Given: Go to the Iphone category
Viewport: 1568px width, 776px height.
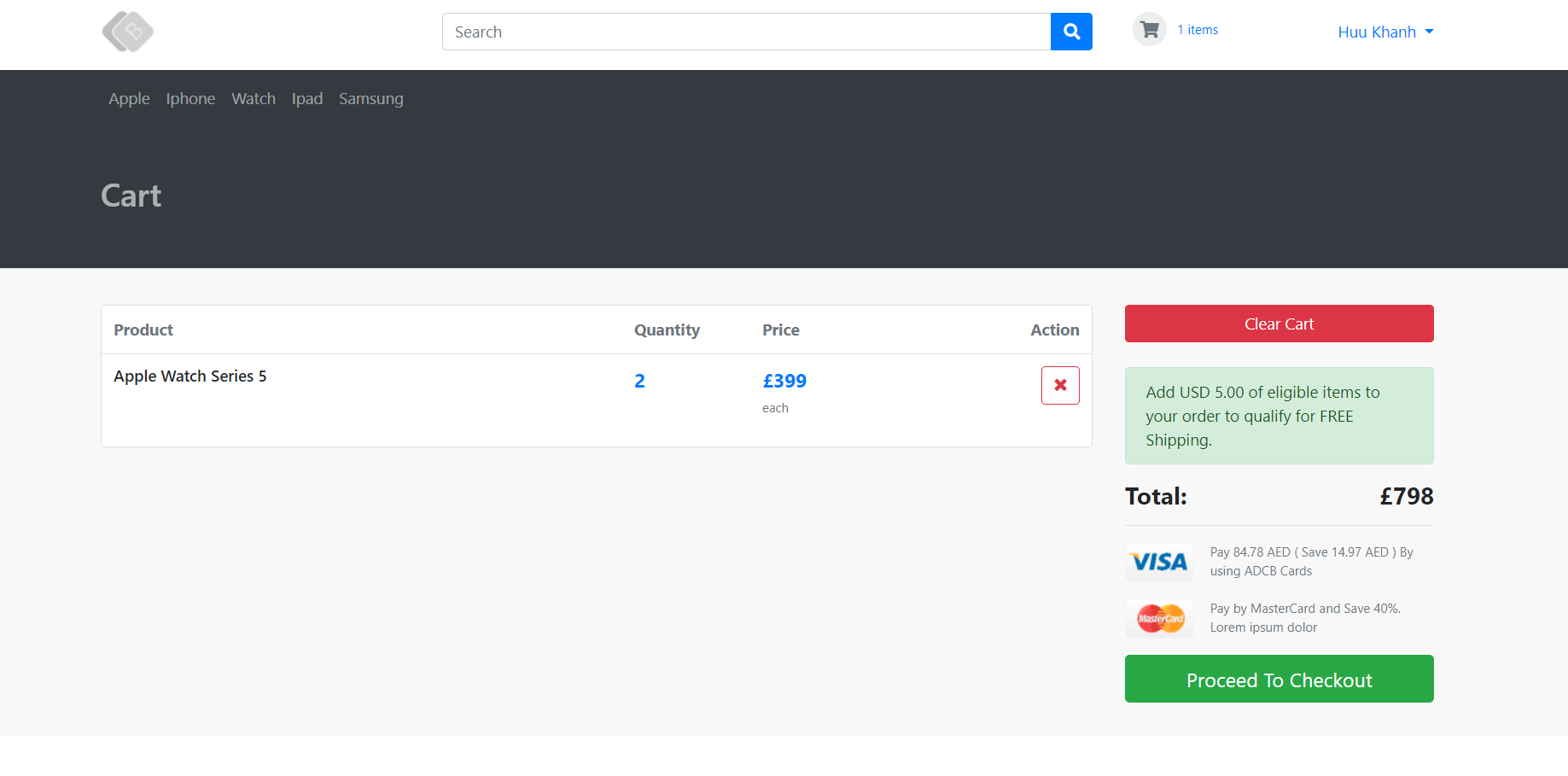Looking at the screenshot, I should pos(190,99).
